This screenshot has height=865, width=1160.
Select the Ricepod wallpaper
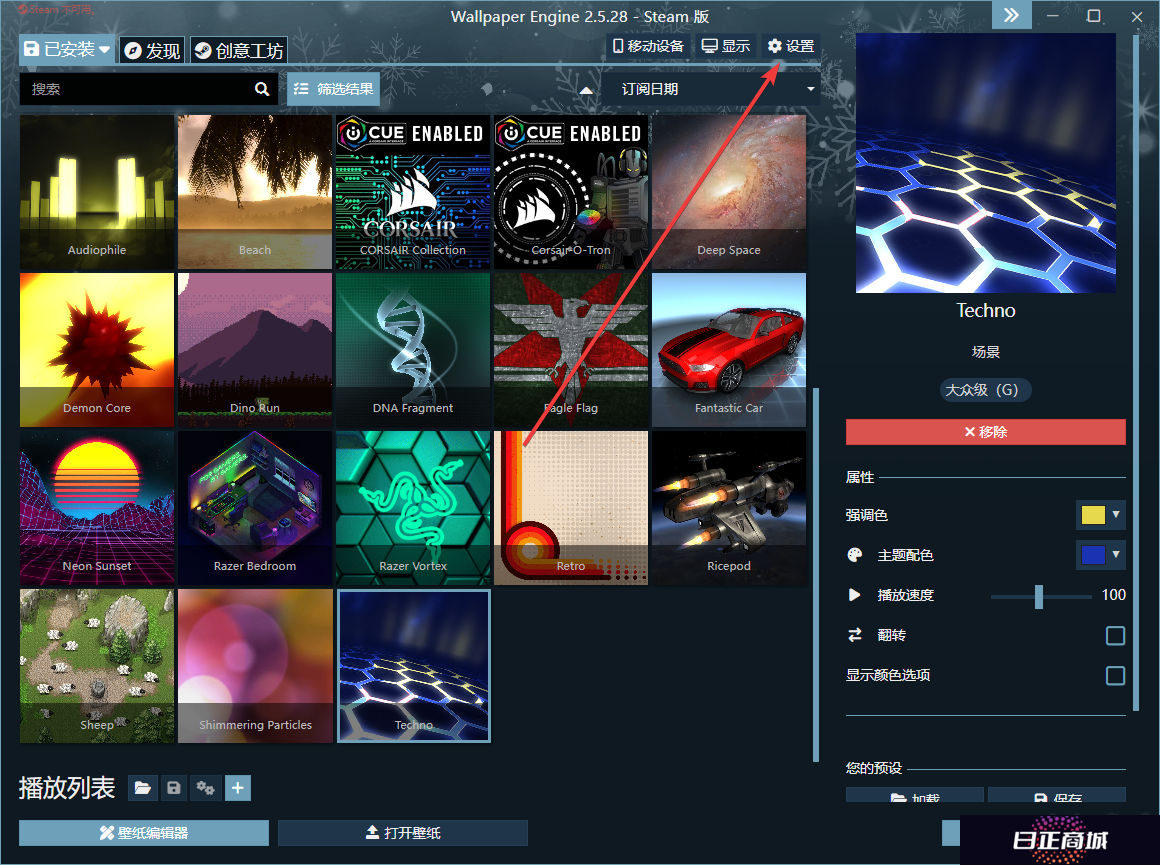coord(729,508)
